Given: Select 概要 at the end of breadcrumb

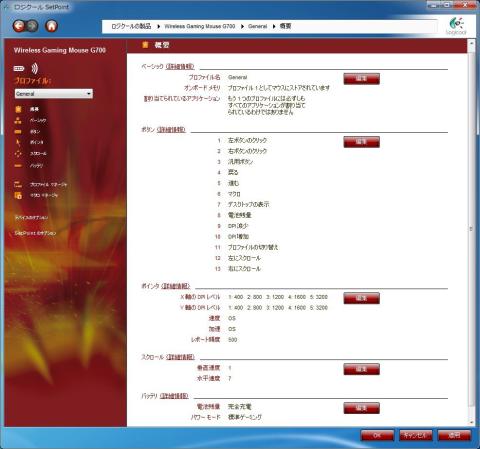Looking at the screenshot, I should click(x=285, y=26).
